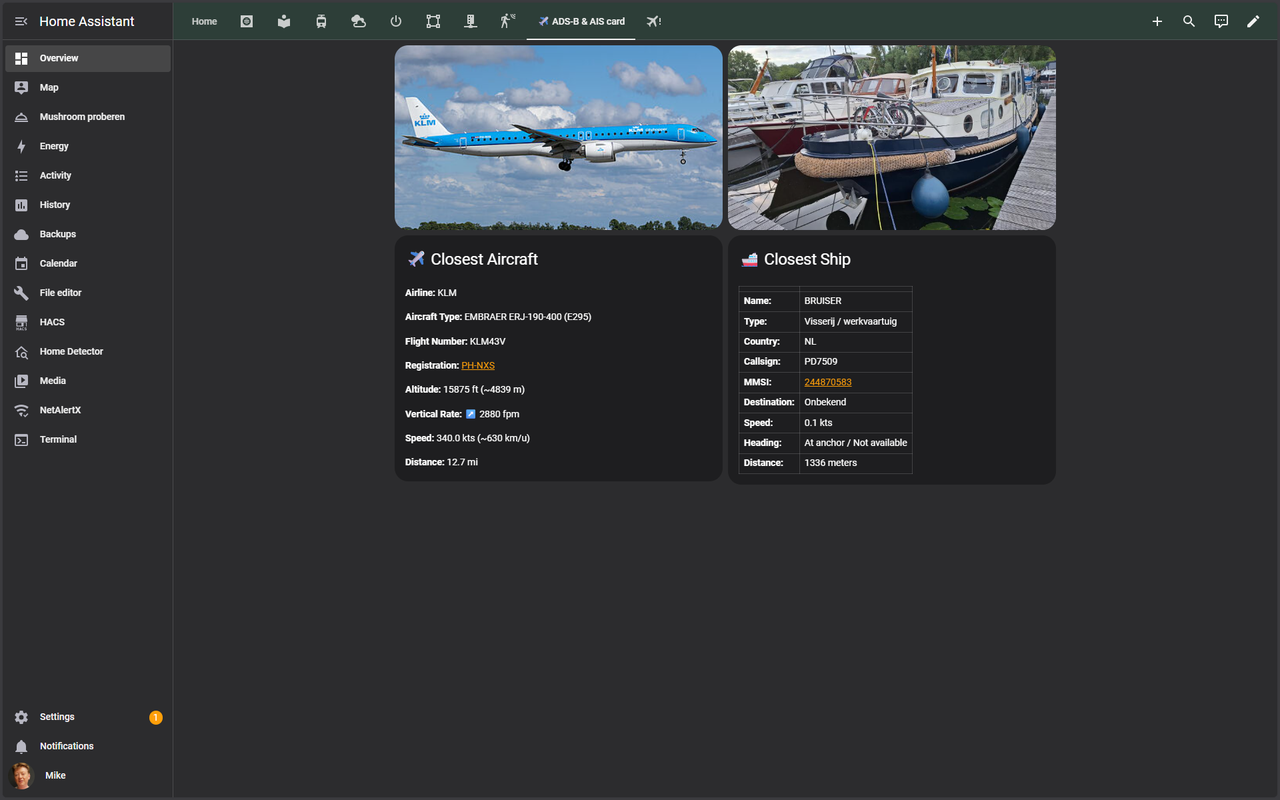Open the washing machine dashboard tab
Viewport: 1280px width, 800px height.
click(x=247, y=21)
